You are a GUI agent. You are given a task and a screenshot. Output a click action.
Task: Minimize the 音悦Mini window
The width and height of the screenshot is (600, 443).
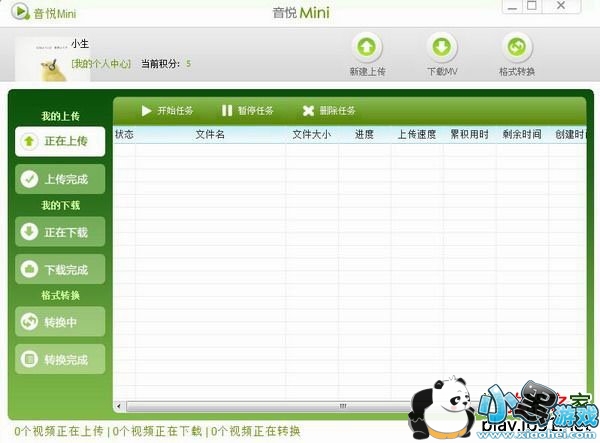pyautogui.click(x=512, y=6)
